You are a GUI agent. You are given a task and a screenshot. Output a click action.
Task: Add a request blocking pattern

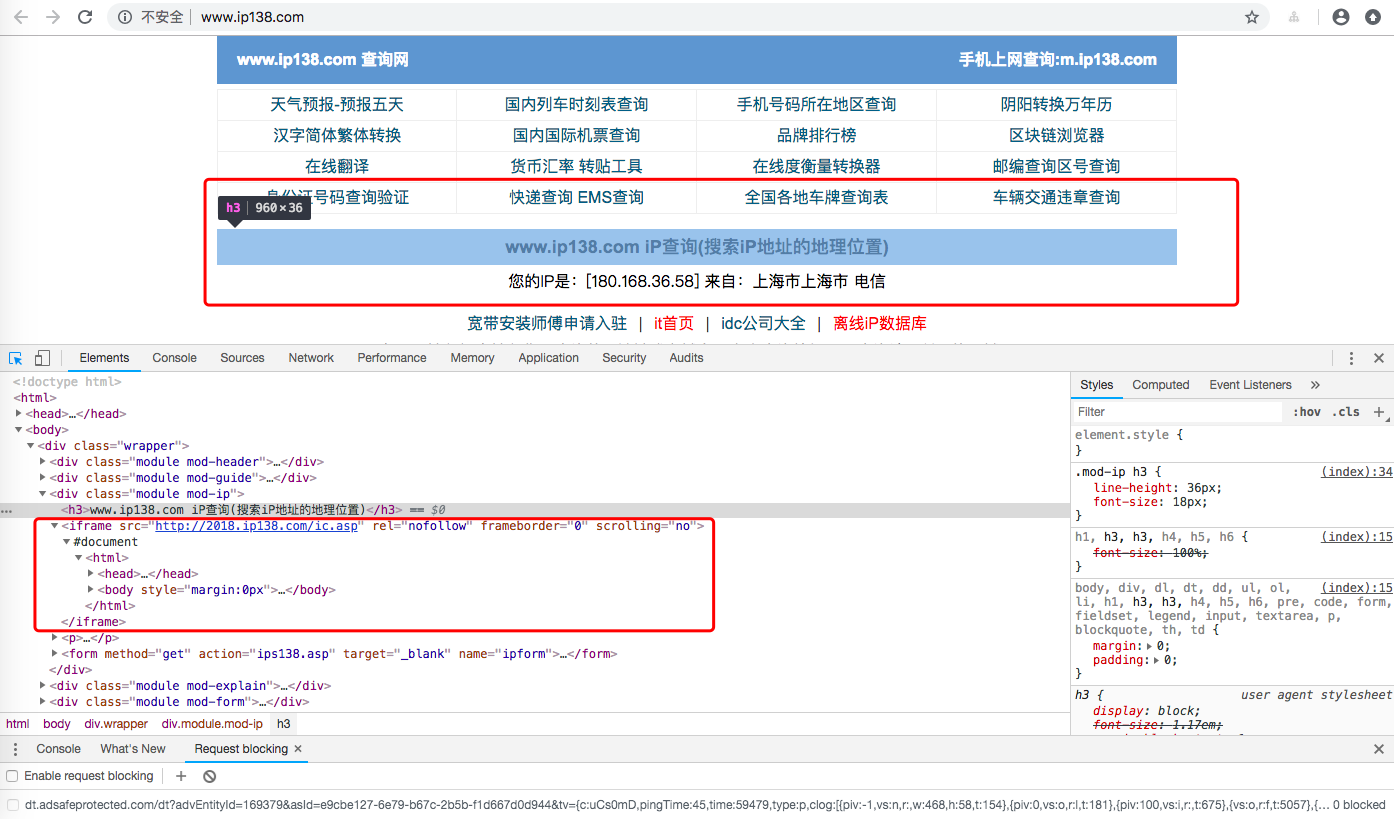click(181, 776)
